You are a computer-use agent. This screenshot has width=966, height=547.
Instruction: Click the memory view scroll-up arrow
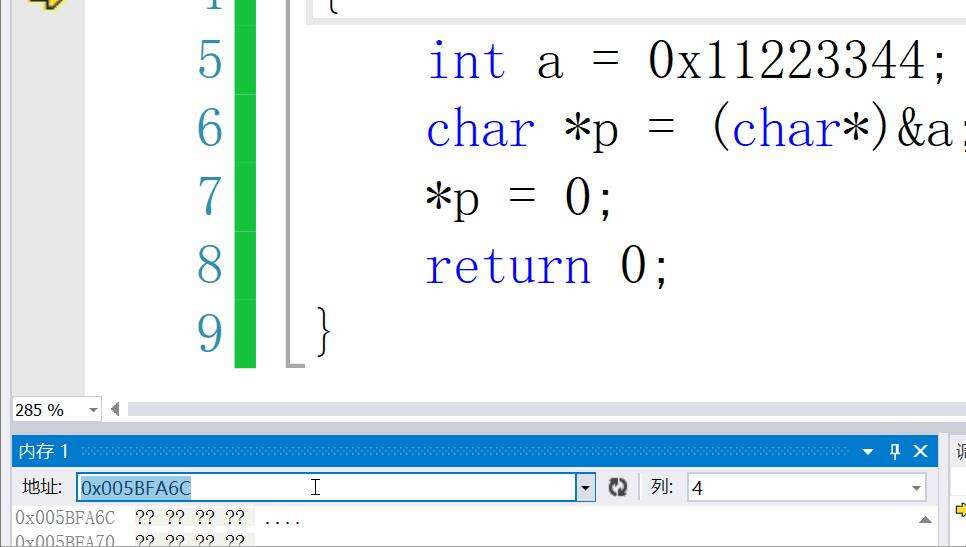925,519
